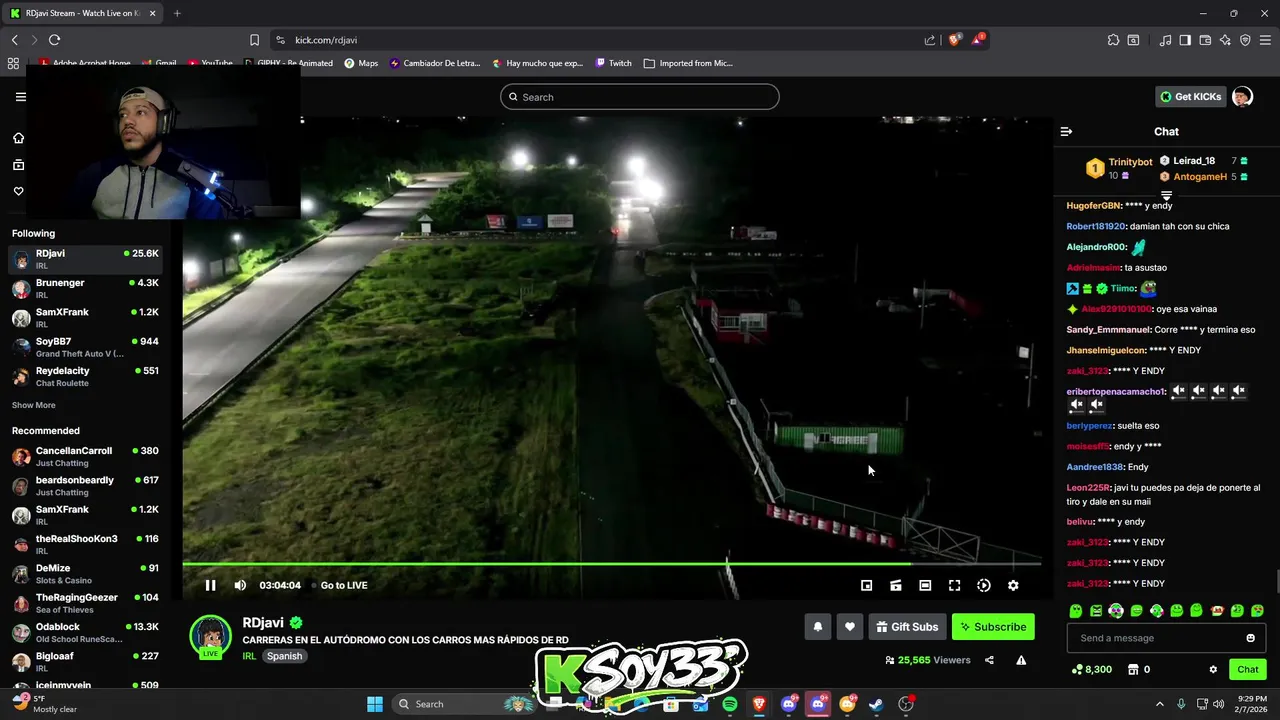Click the clip creation icon in player

pyautogui.click(x=896, y=585)
